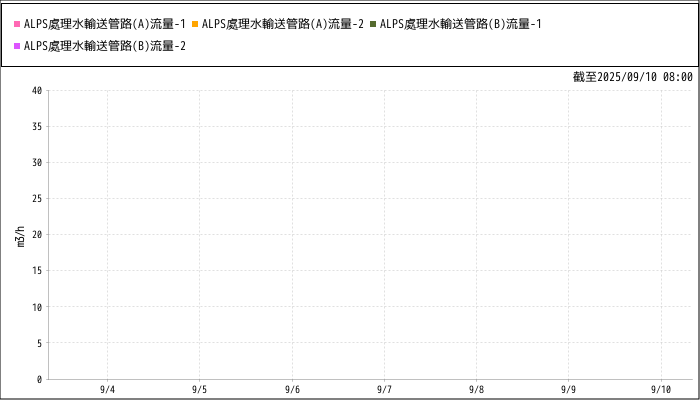Click the 9/9 date label
Viewport: 700px width, 400px height.
tap(568, 390)
